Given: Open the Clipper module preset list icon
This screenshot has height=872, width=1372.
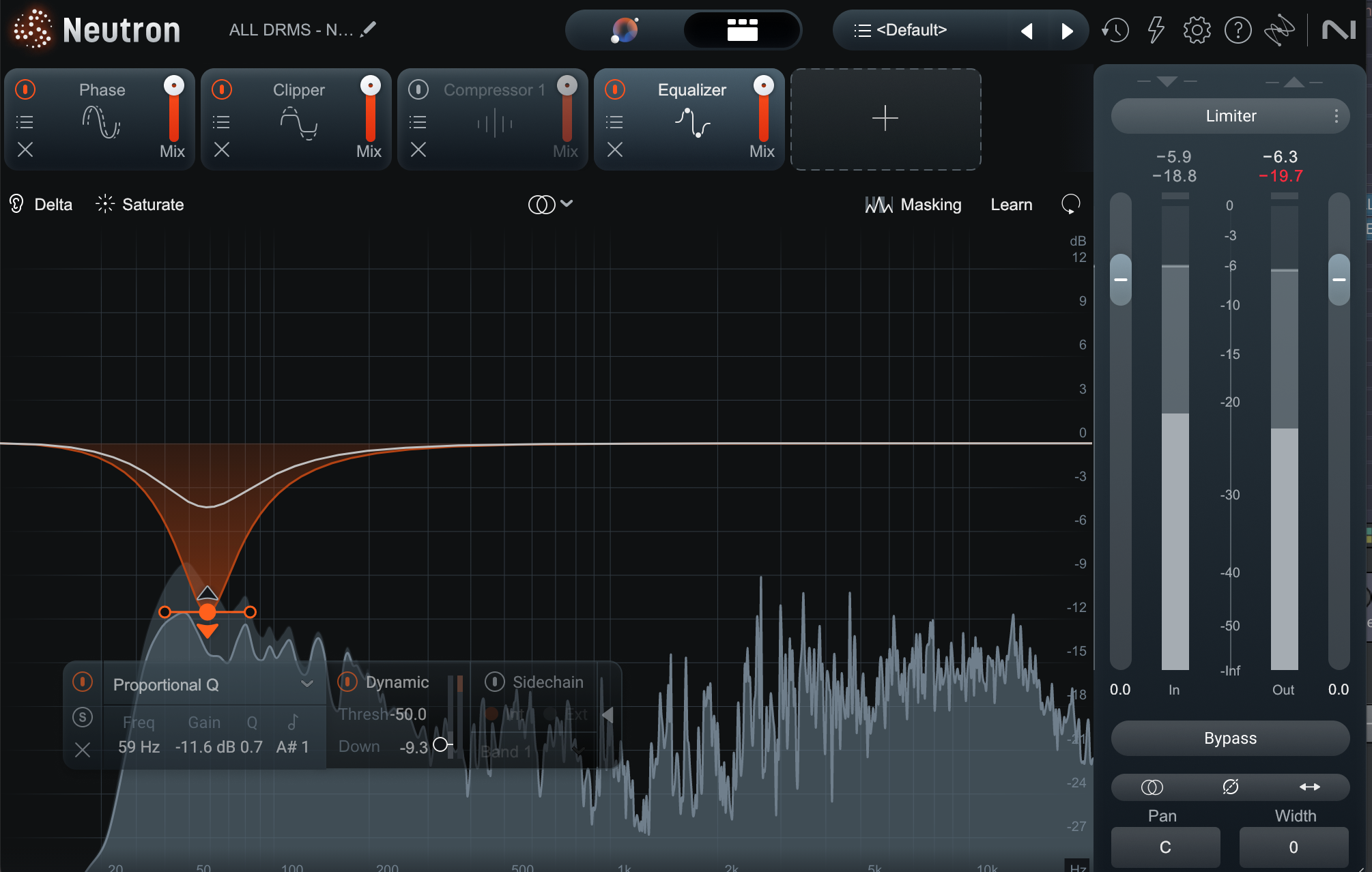Looking at the screenshot, I should 221,122.
